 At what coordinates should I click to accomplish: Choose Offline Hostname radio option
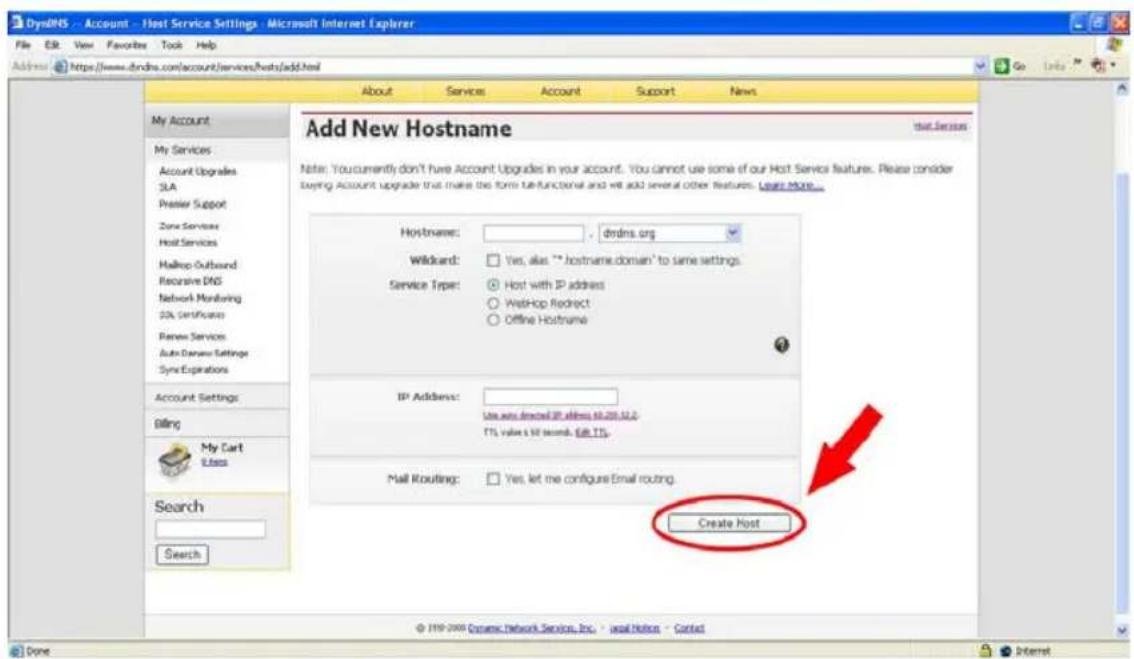(x=493, y=320)
